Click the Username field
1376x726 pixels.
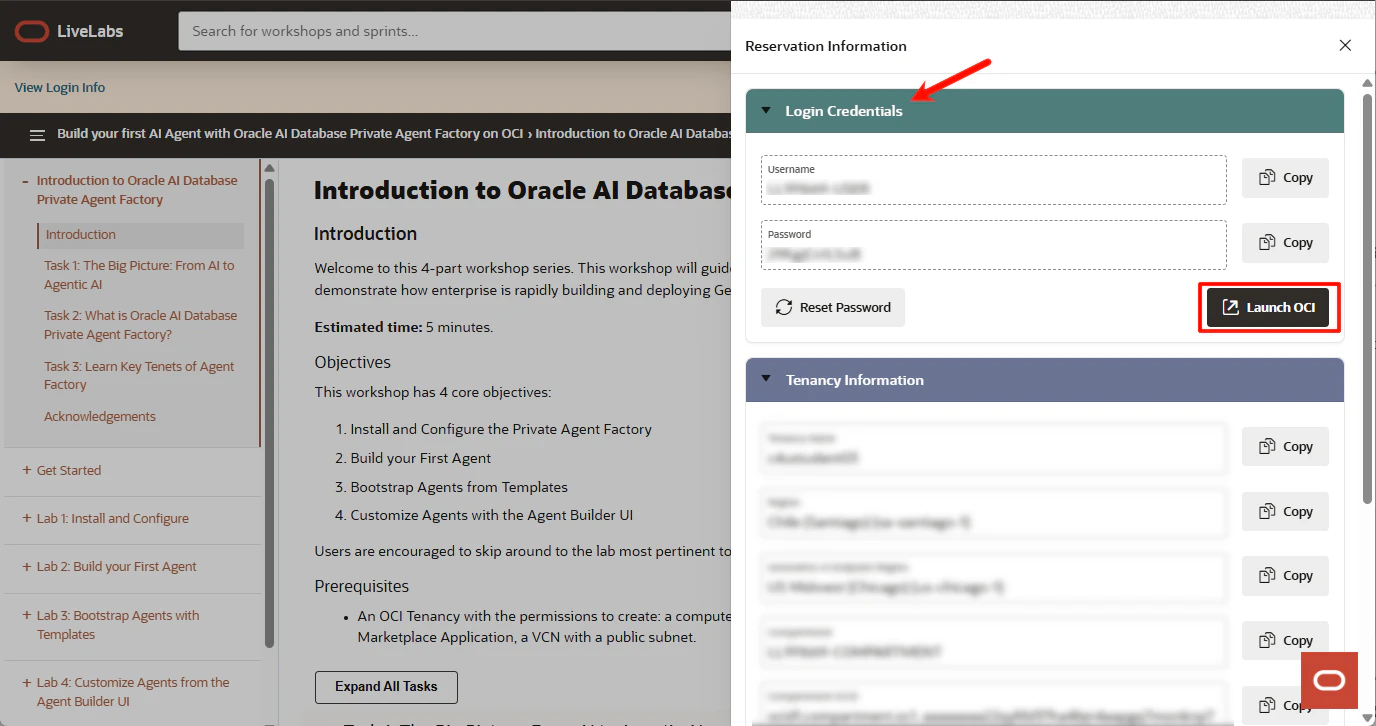point(993,180)
